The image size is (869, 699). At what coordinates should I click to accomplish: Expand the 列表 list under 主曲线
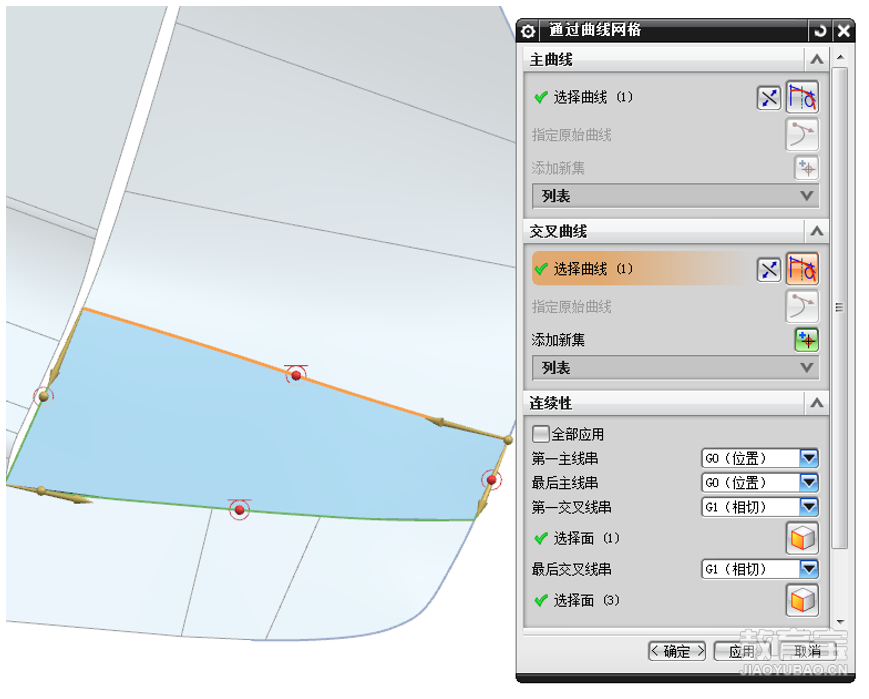pyautogui.click(x=675, y=196)
